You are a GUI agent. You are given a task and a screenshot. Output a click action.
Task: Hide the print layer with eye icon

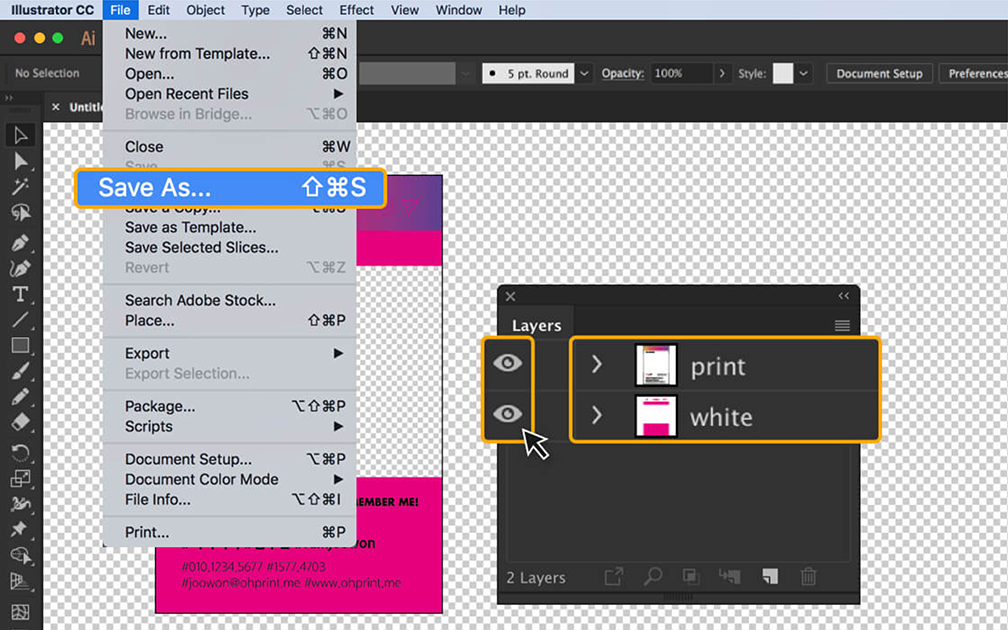pyautogui.click(x=508, y=364)
